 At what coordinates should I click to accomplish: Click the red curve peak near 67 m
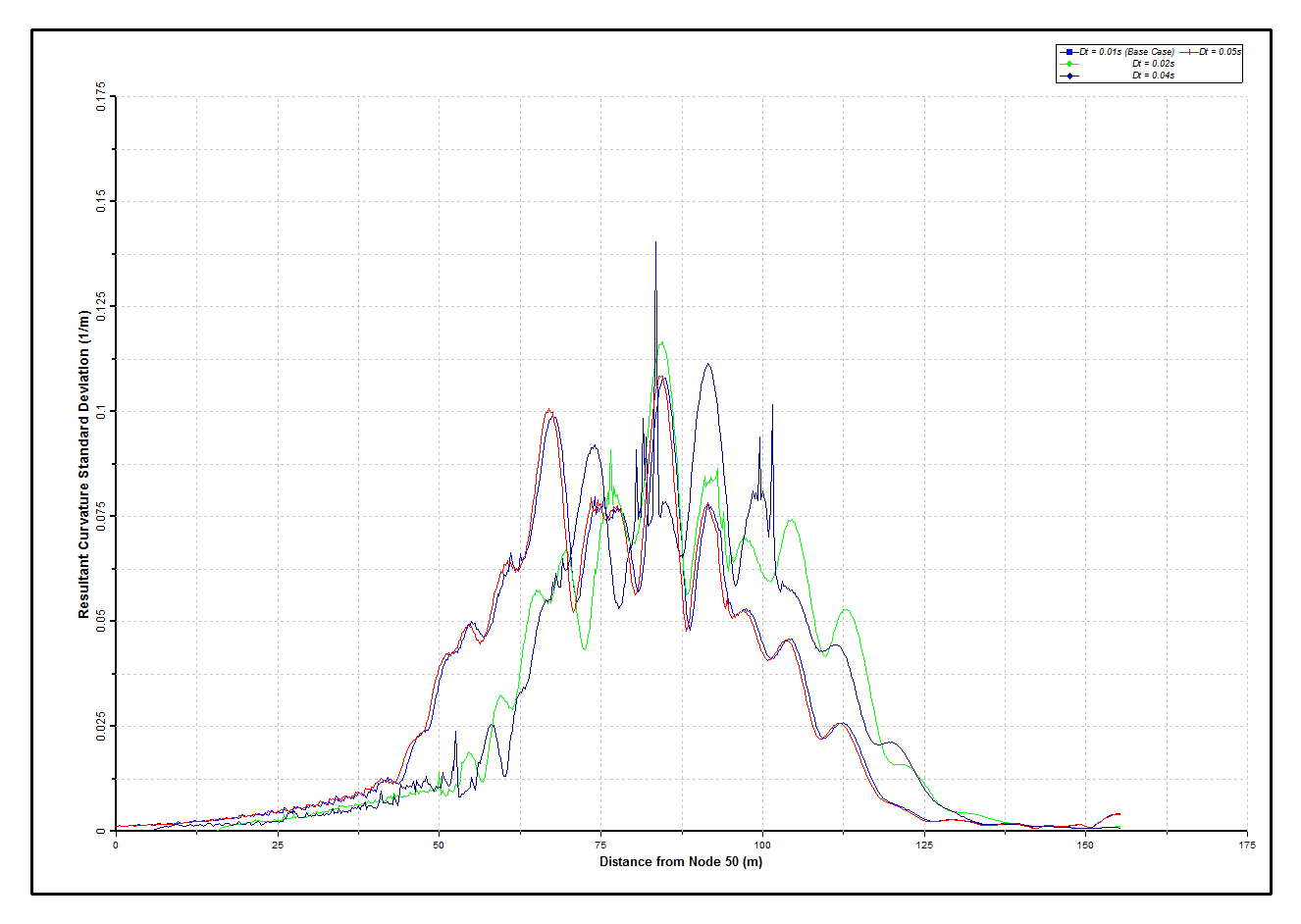tap(549, 411)
